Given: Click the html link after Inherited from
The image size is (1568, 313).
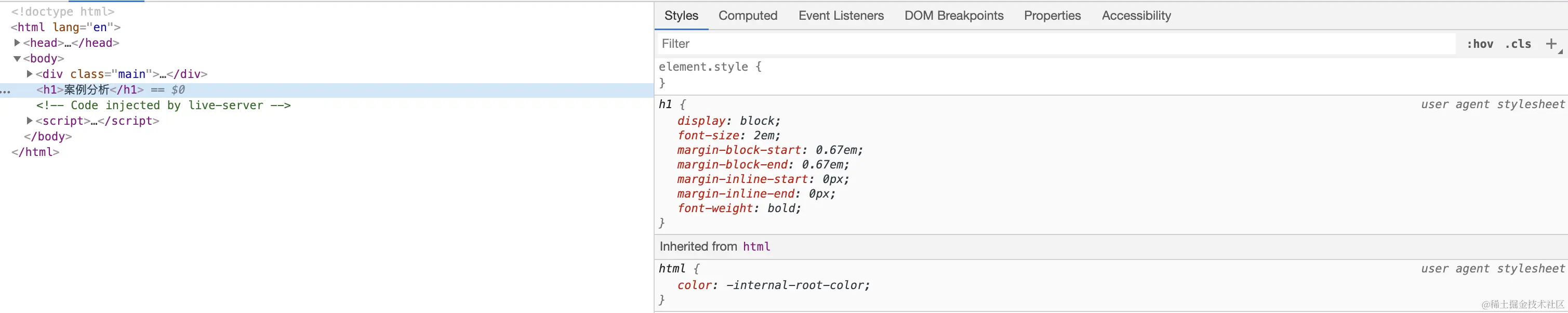Looking at the screenshot, I should tap(756, 246).
